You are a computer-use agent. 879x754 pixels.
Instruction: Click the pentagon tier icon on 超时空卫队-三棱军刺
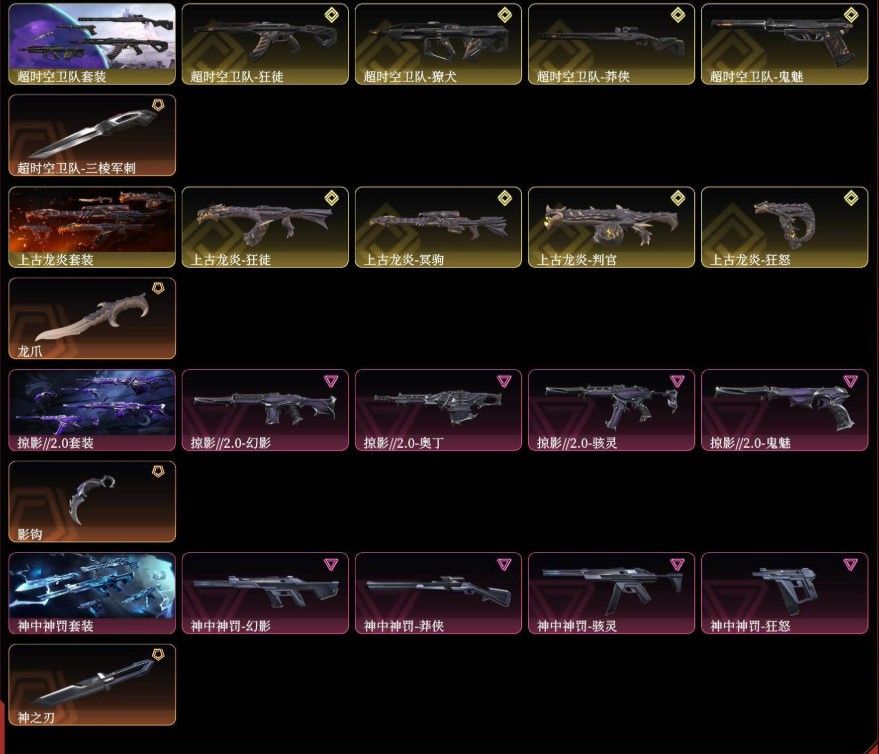coord(159,105)
